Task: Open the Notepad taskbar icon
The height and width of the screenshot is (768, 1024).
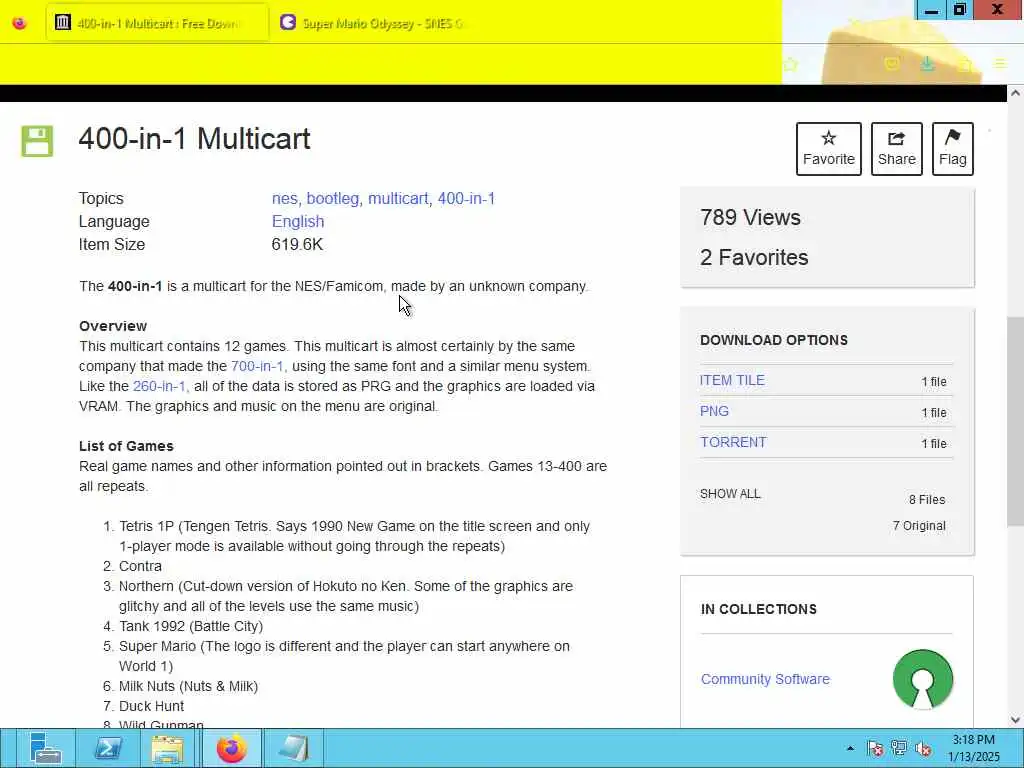Action: 293,748
